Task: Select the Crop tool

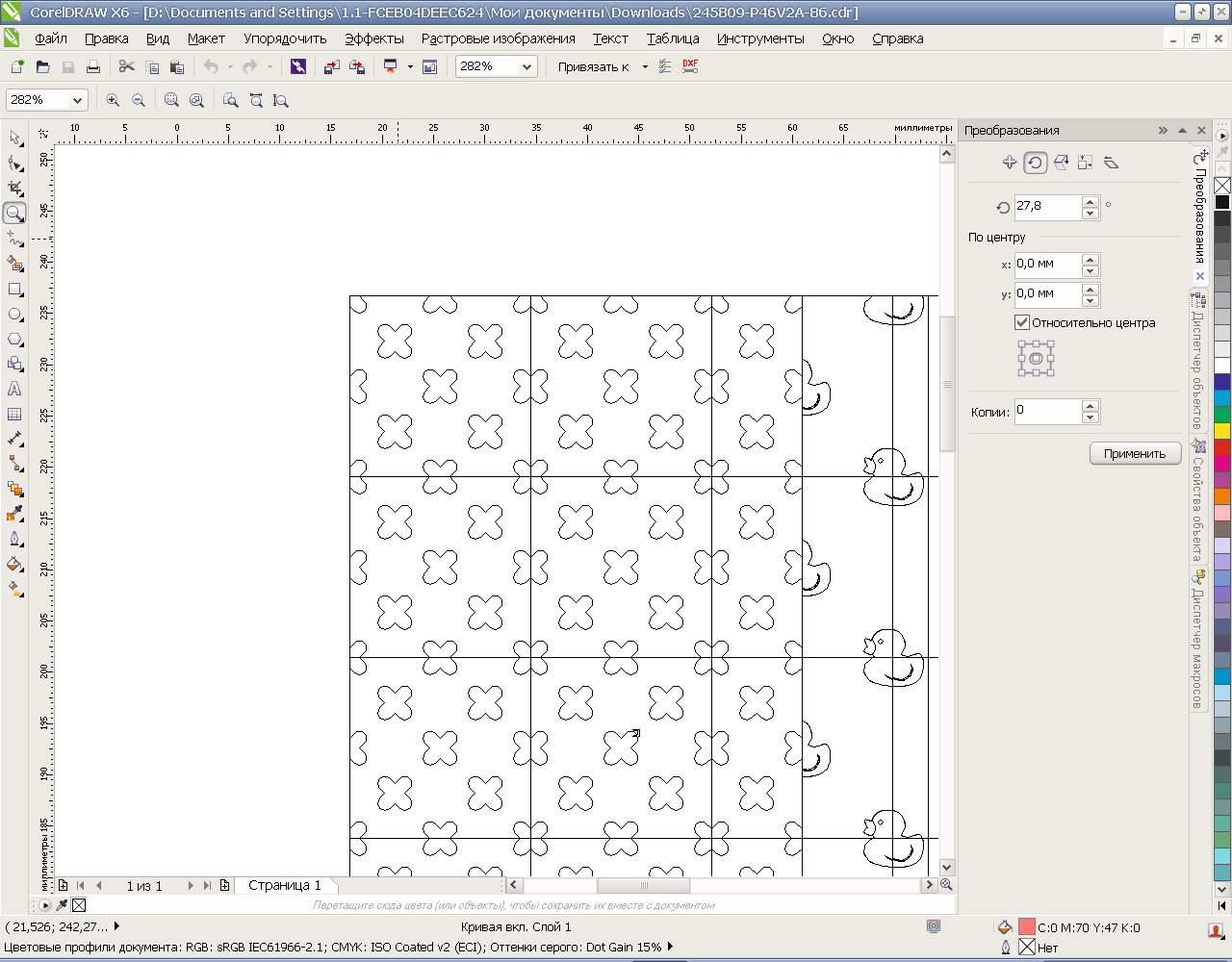Action: 14,189
